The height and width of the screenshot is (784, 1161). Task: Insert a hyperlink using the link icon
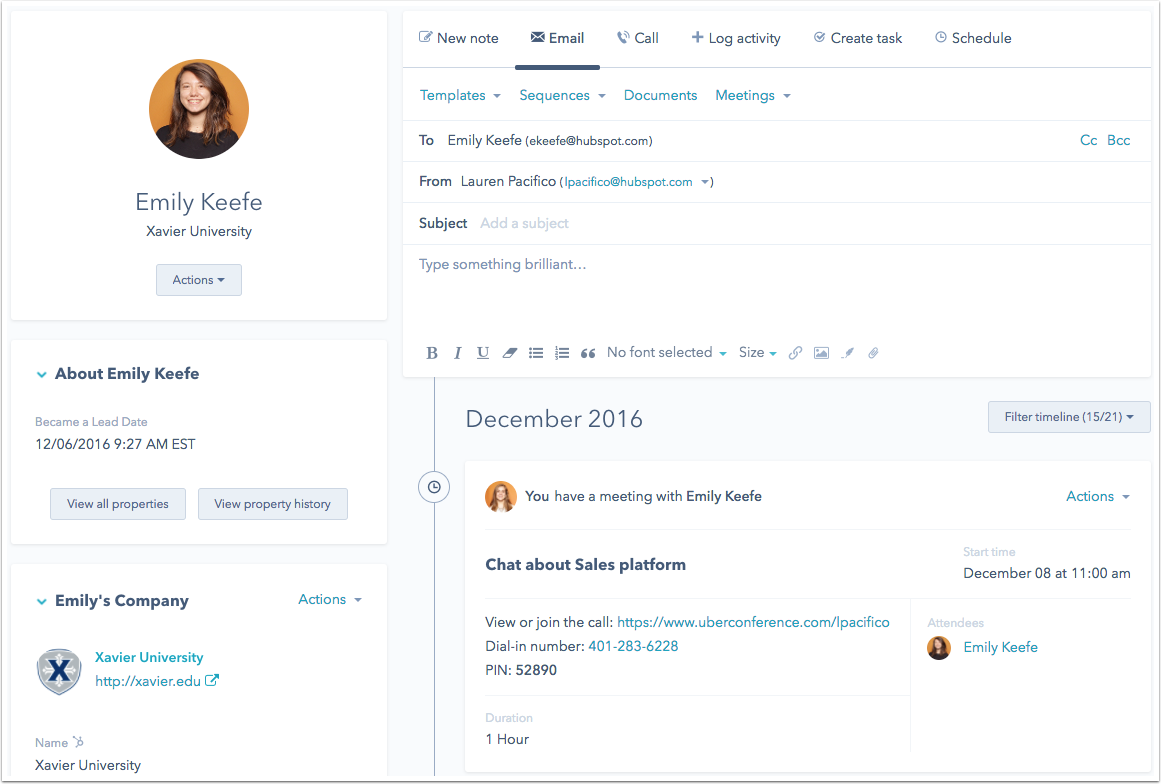tap(795, 352)
